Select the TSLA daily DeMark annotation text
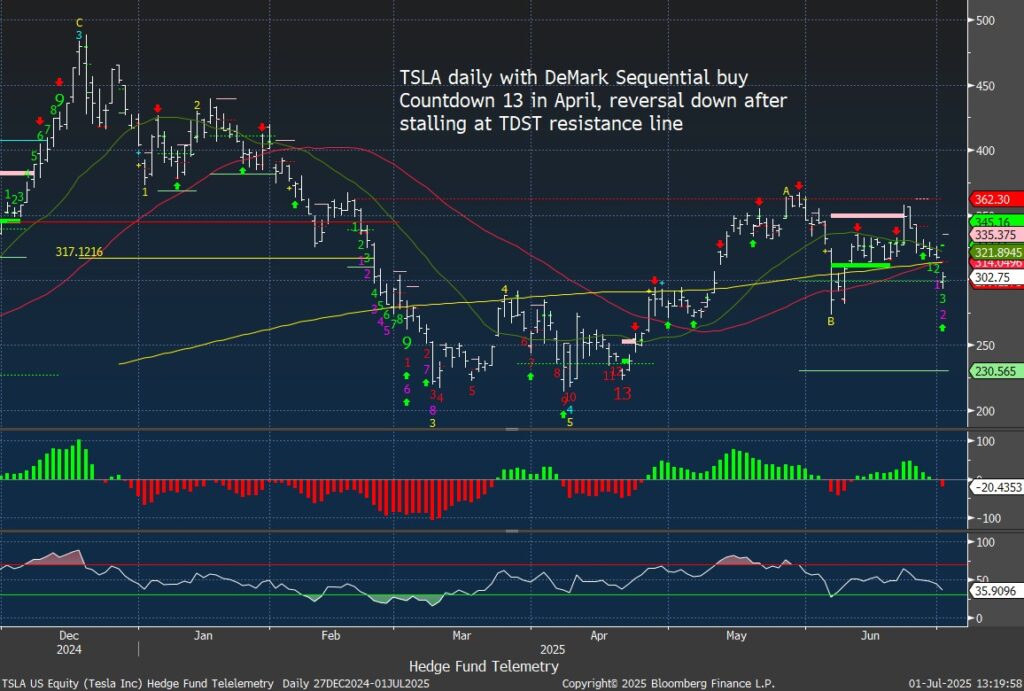Screen dimensions: 1024x691 click(593, 100)
